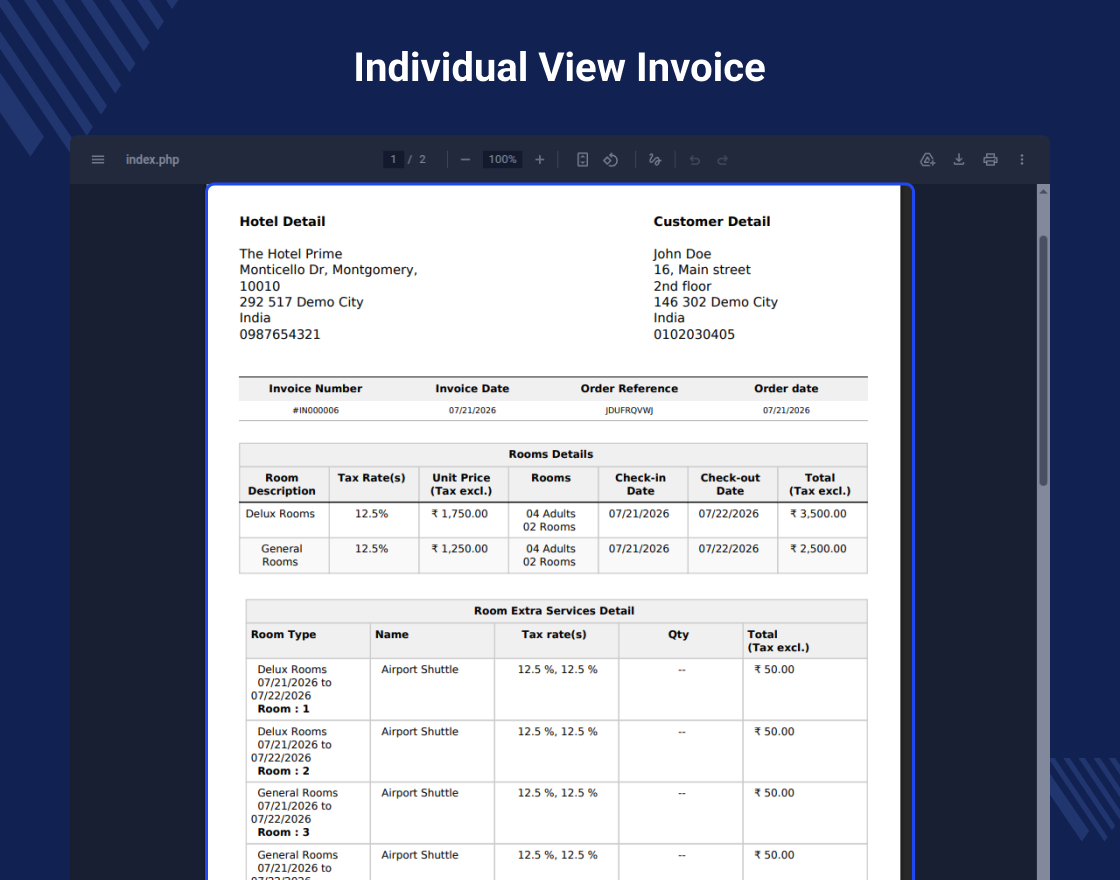1120x880 pixels.
Task: Click the index.php document title
Action: (152, 159)
